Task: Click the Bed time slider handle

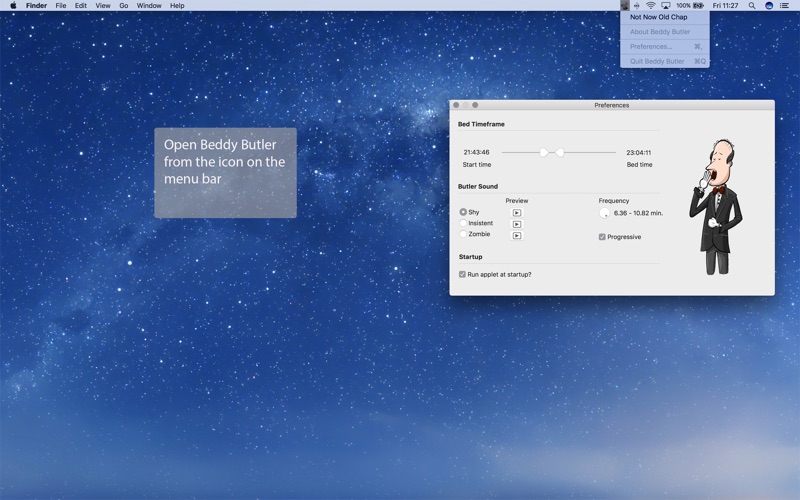Action: click(560, 153)
